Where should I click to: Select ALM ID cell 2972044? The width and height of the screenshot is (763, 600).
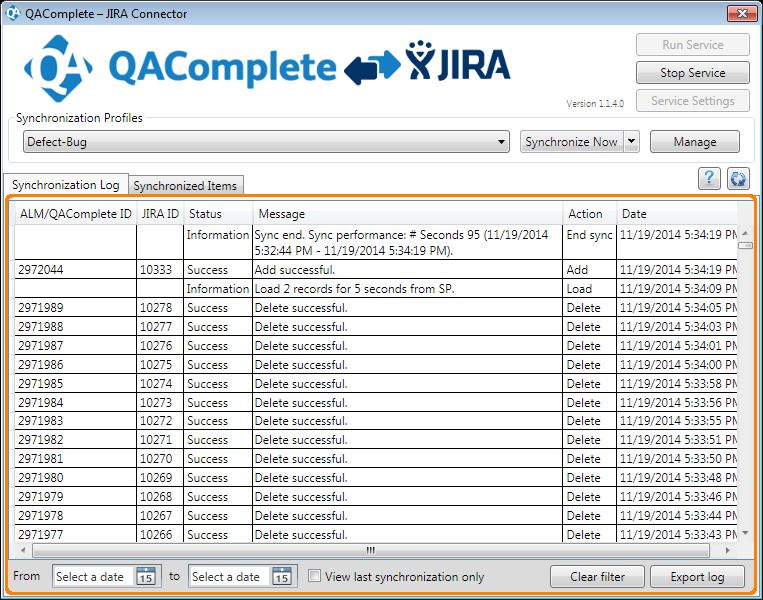point(75,270)
